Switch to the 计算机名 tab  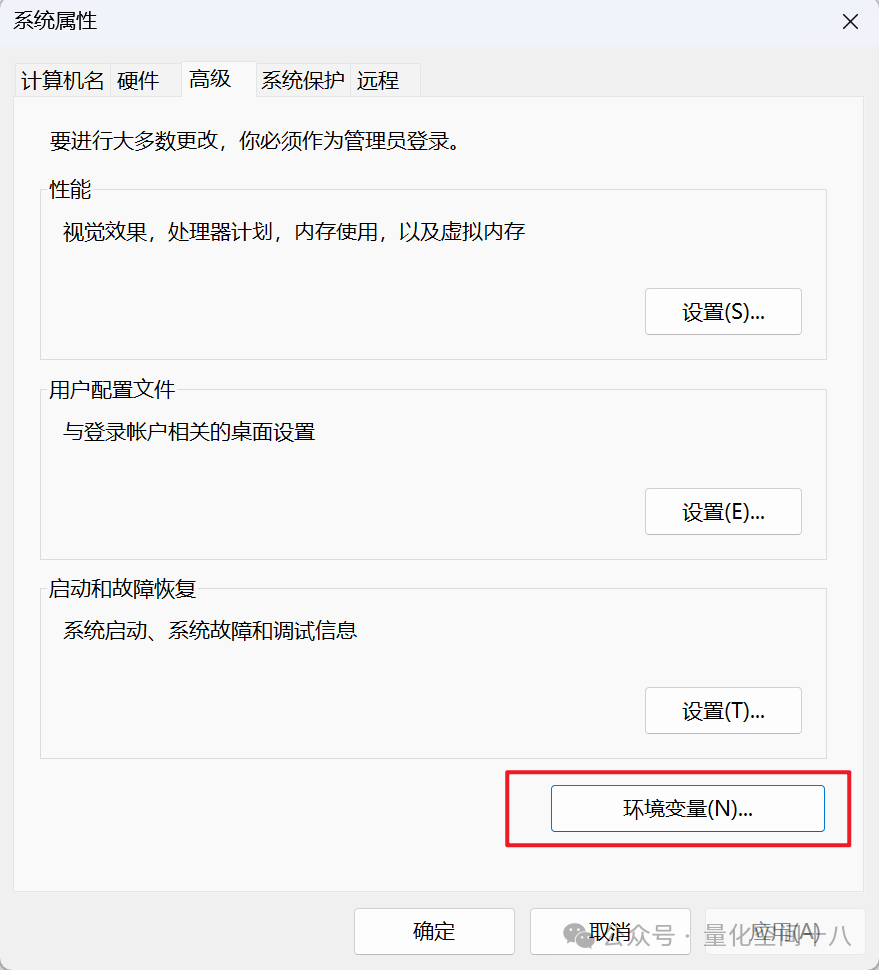point(62,80)
